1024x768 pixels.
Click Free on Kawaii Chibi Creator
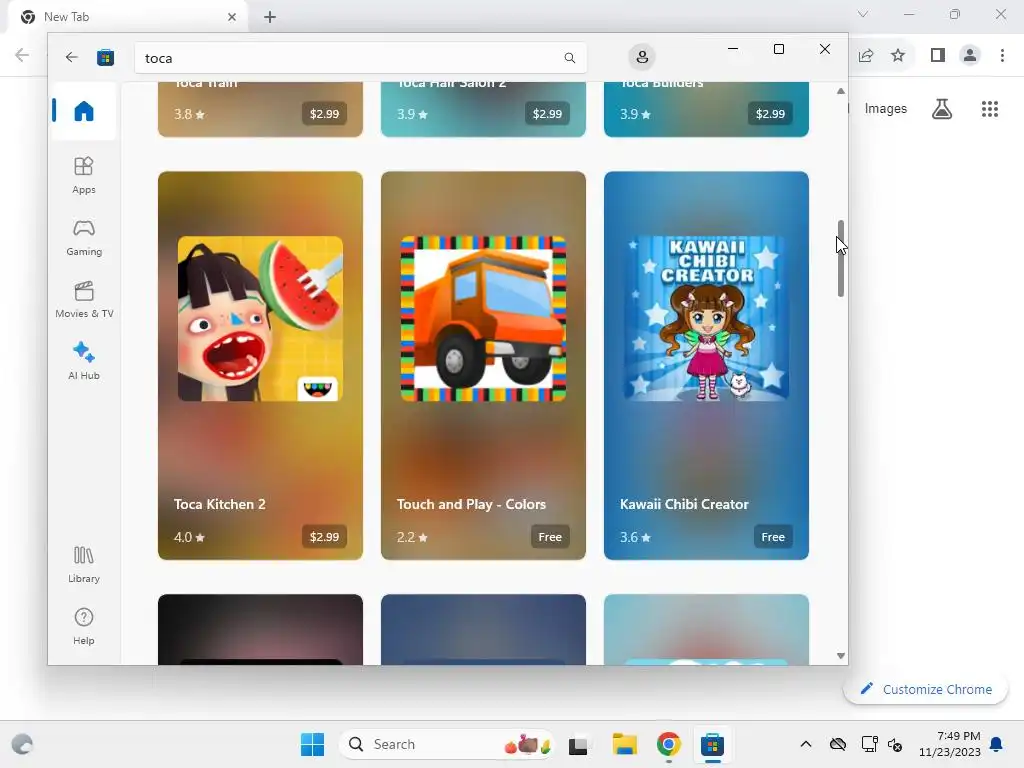click(773, 537)
